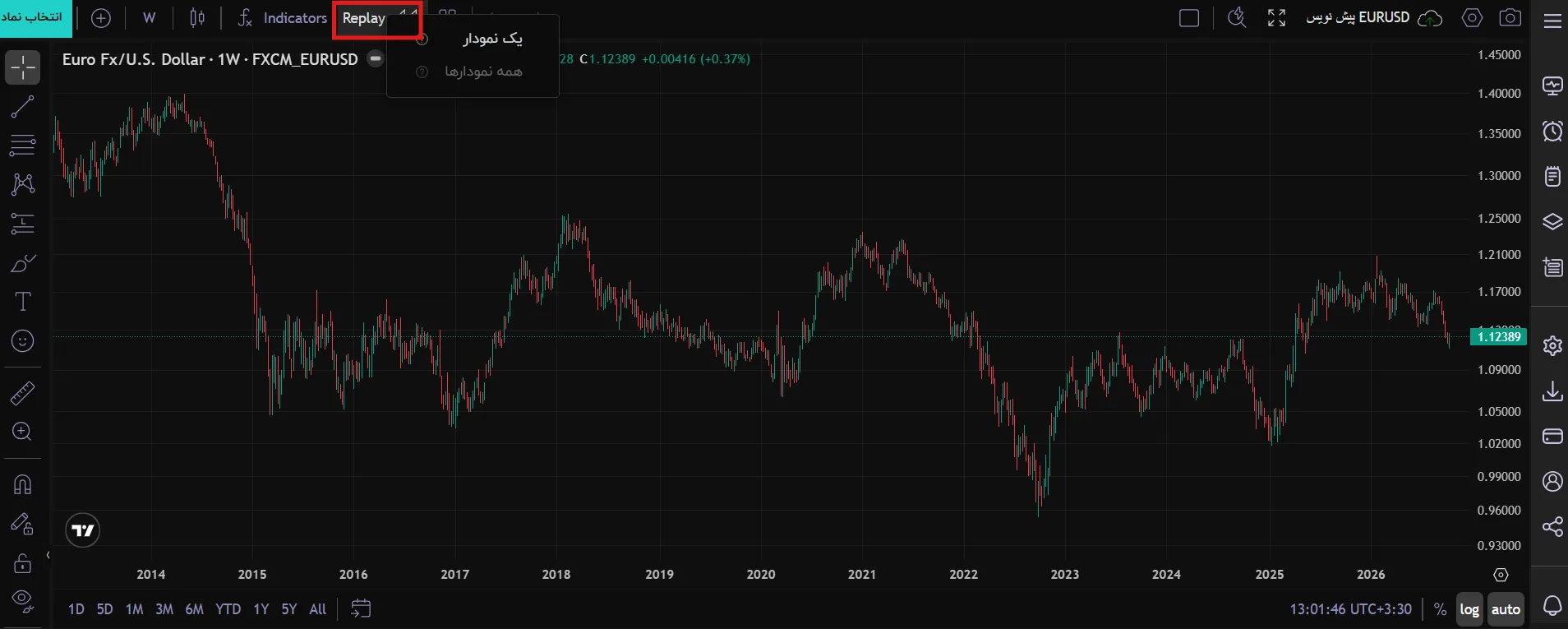This screenshot has height=629, width=1568.
Task: Toggle lock all drawing tools
Action: coord(23,563)
